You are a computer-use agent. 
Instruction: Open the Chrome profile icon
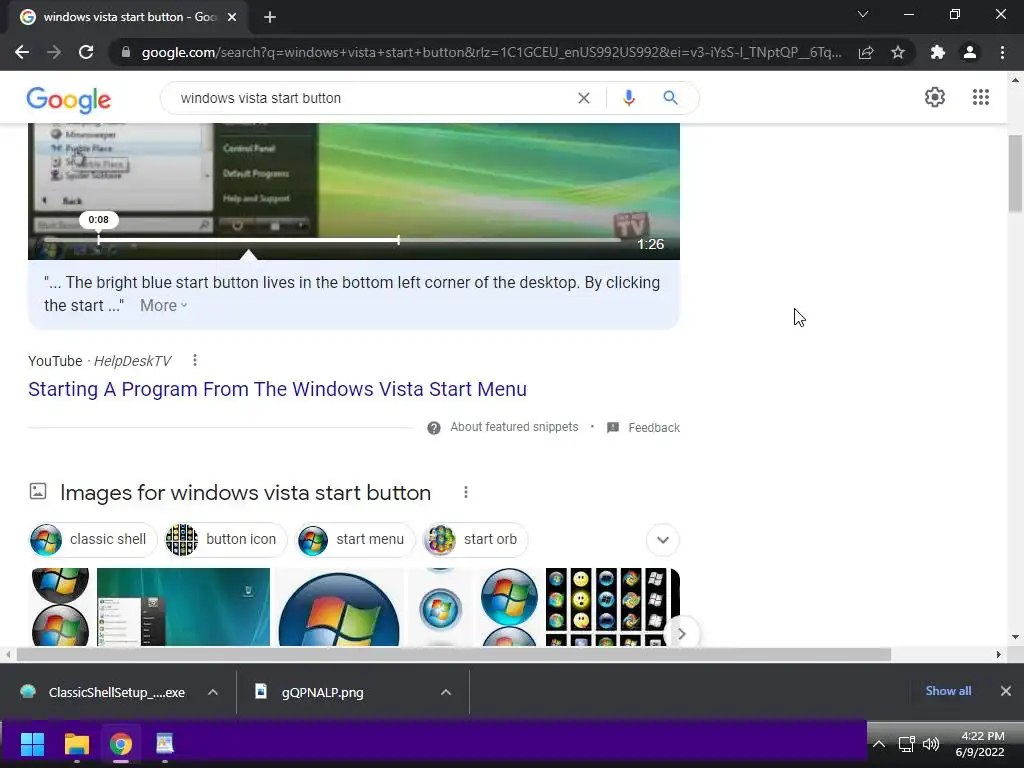click(970, 52)
